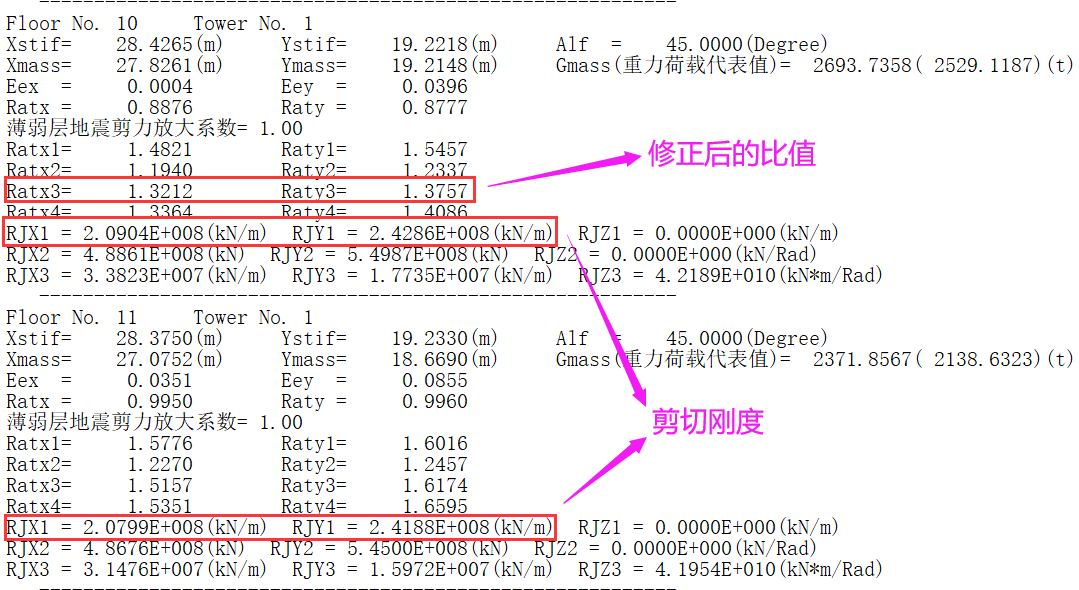Select the RJX1 value 2.0904E+008
Image resolution: width=1079 pixels, height=590 pixels.
point(143,233)
